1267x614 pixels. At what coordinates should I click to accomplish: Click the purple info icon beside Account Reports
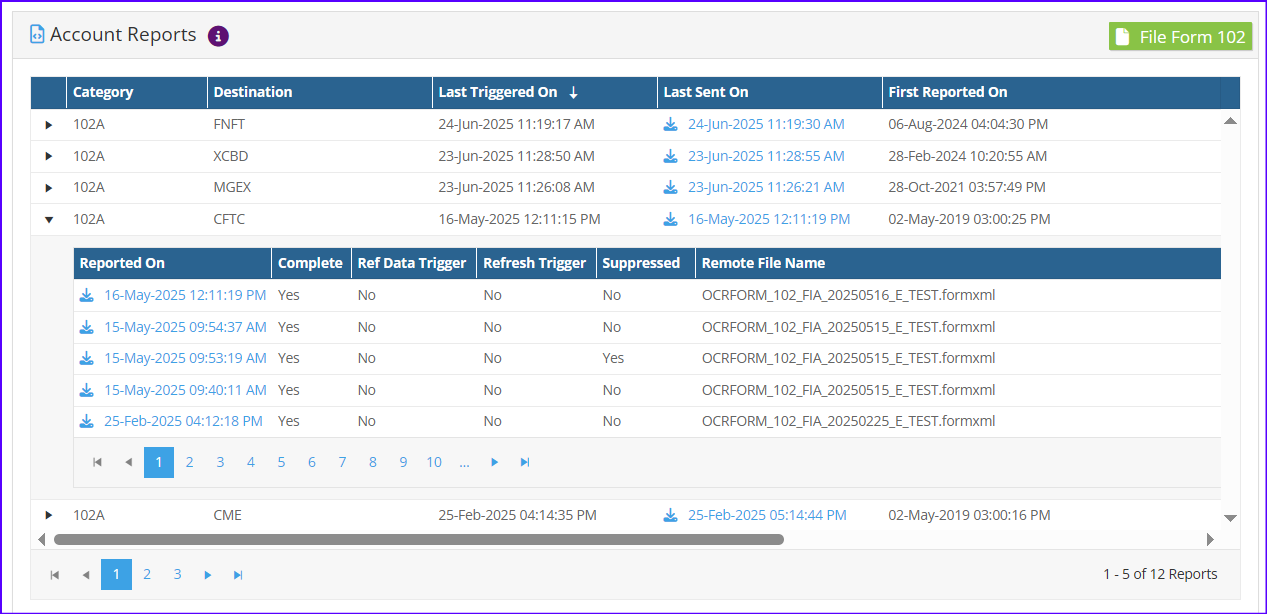218,36
